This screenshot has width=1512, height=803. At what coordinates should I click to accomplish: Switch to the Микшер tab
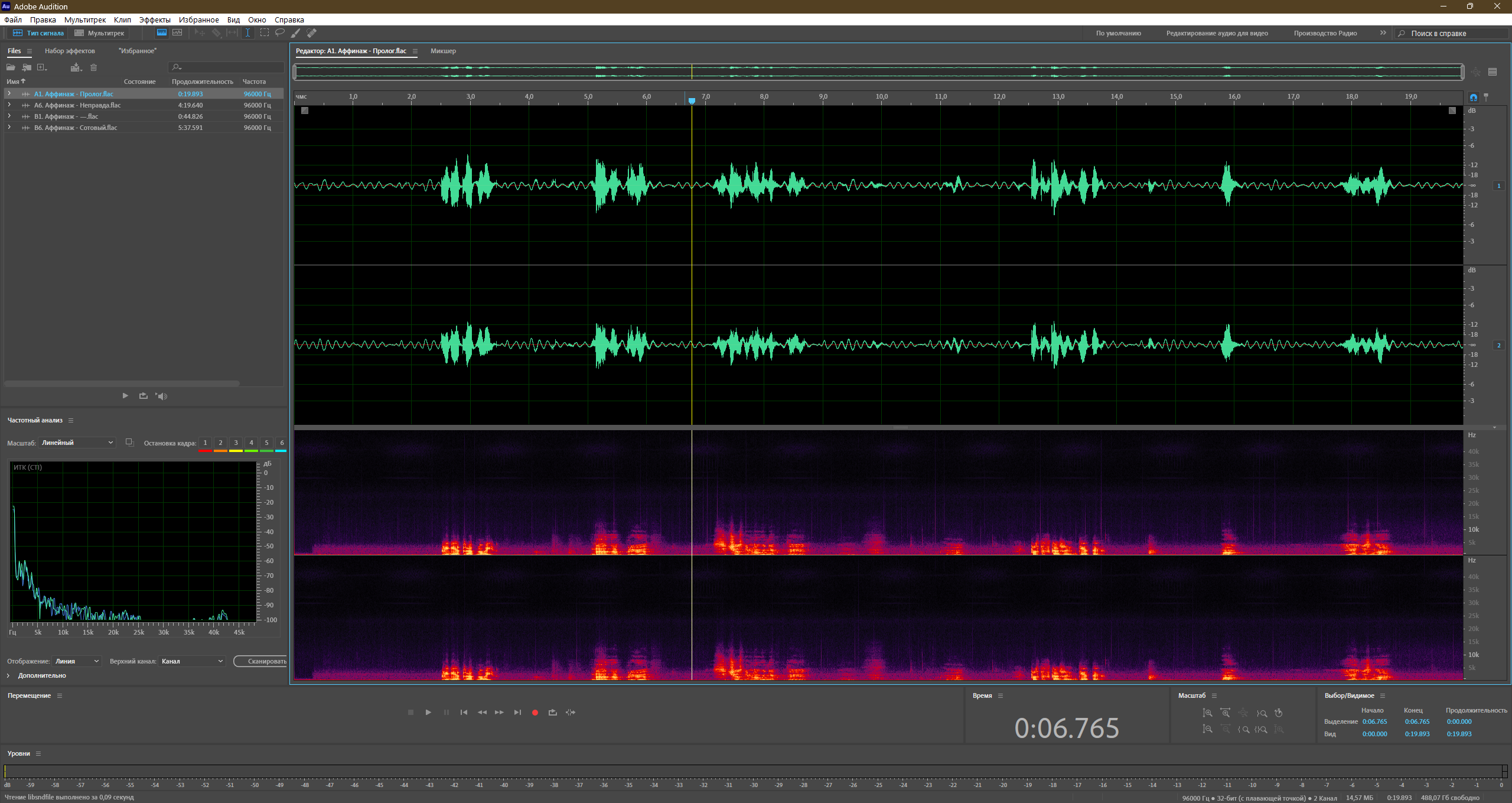(x=443, y=51)
